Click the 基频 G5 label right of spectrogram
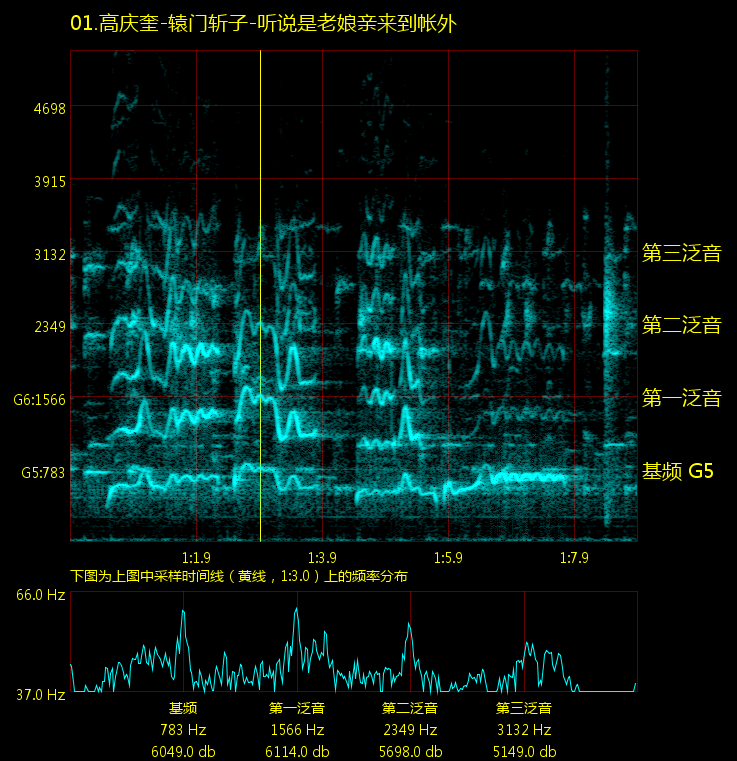737x761 pixels. [677, 472]
